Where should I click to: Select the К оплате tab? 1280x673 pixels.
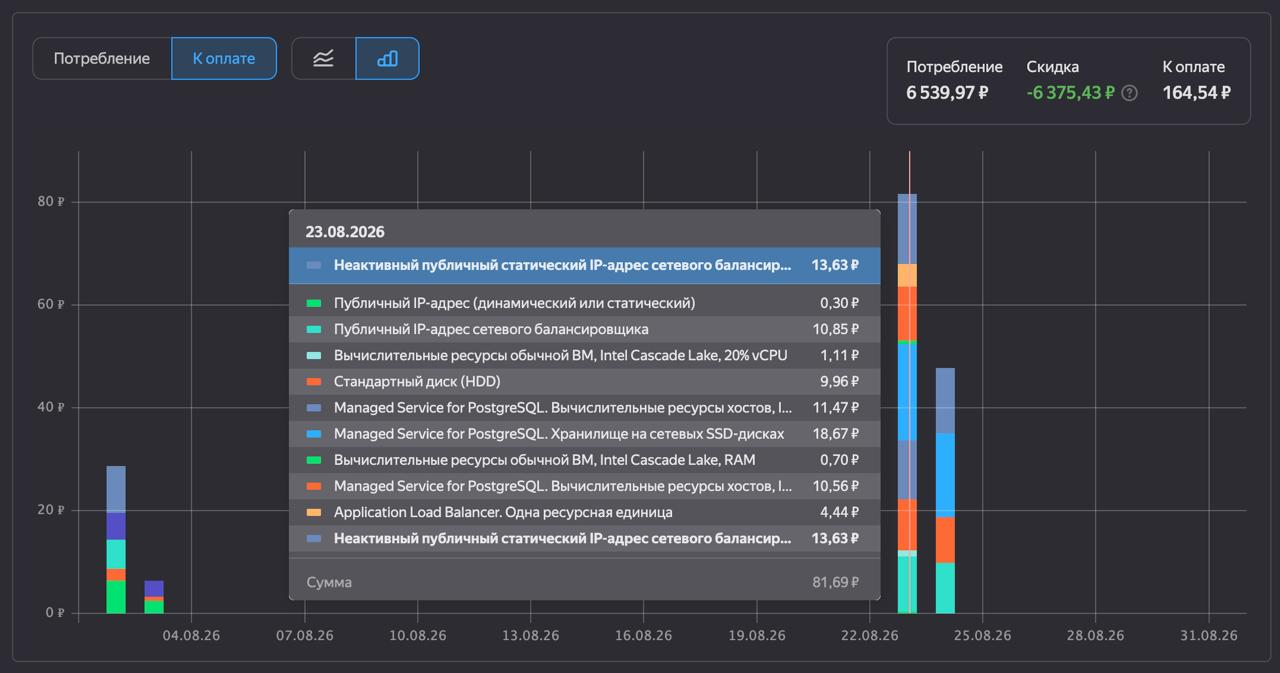(x=224, y=58)
